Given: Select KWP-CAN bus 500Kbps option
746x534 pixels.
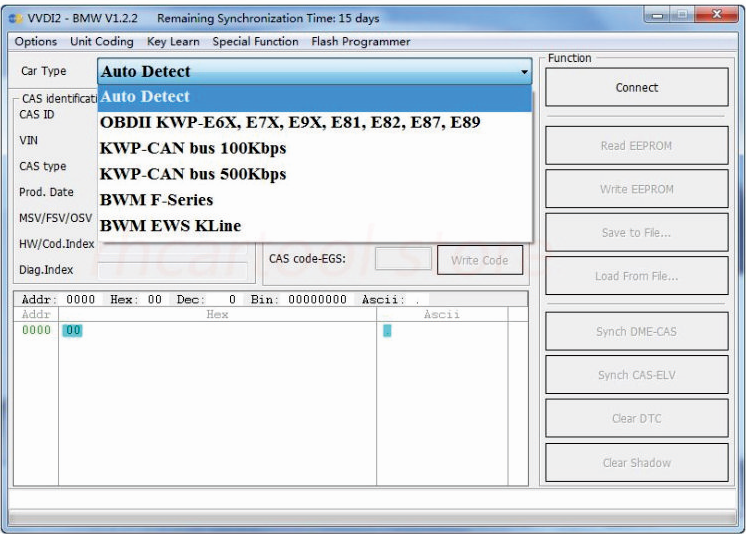Looking at the screenshot, I should point(314,174).
